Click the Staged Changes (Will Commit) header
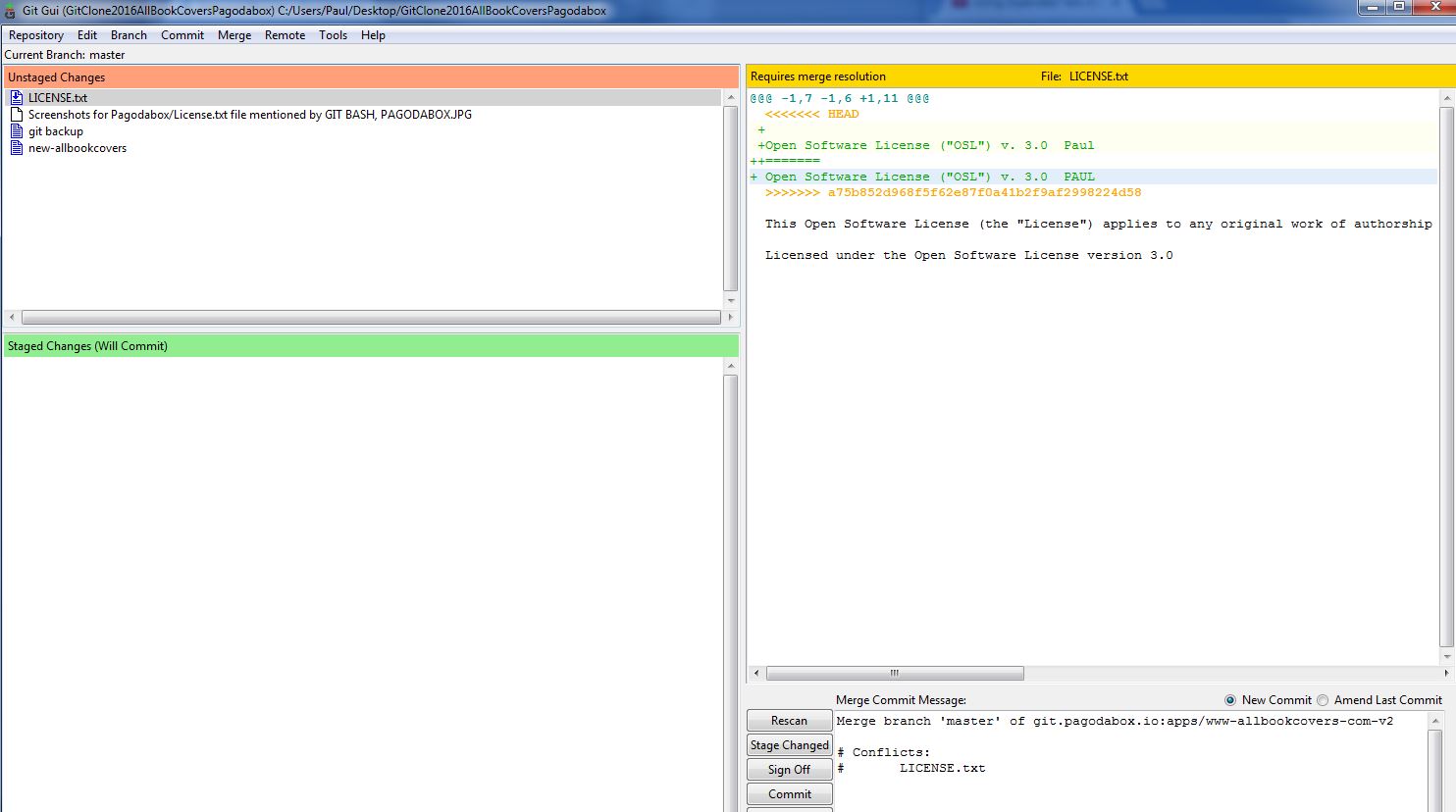This screenshot has height=812, width=1456. (371, 346)
